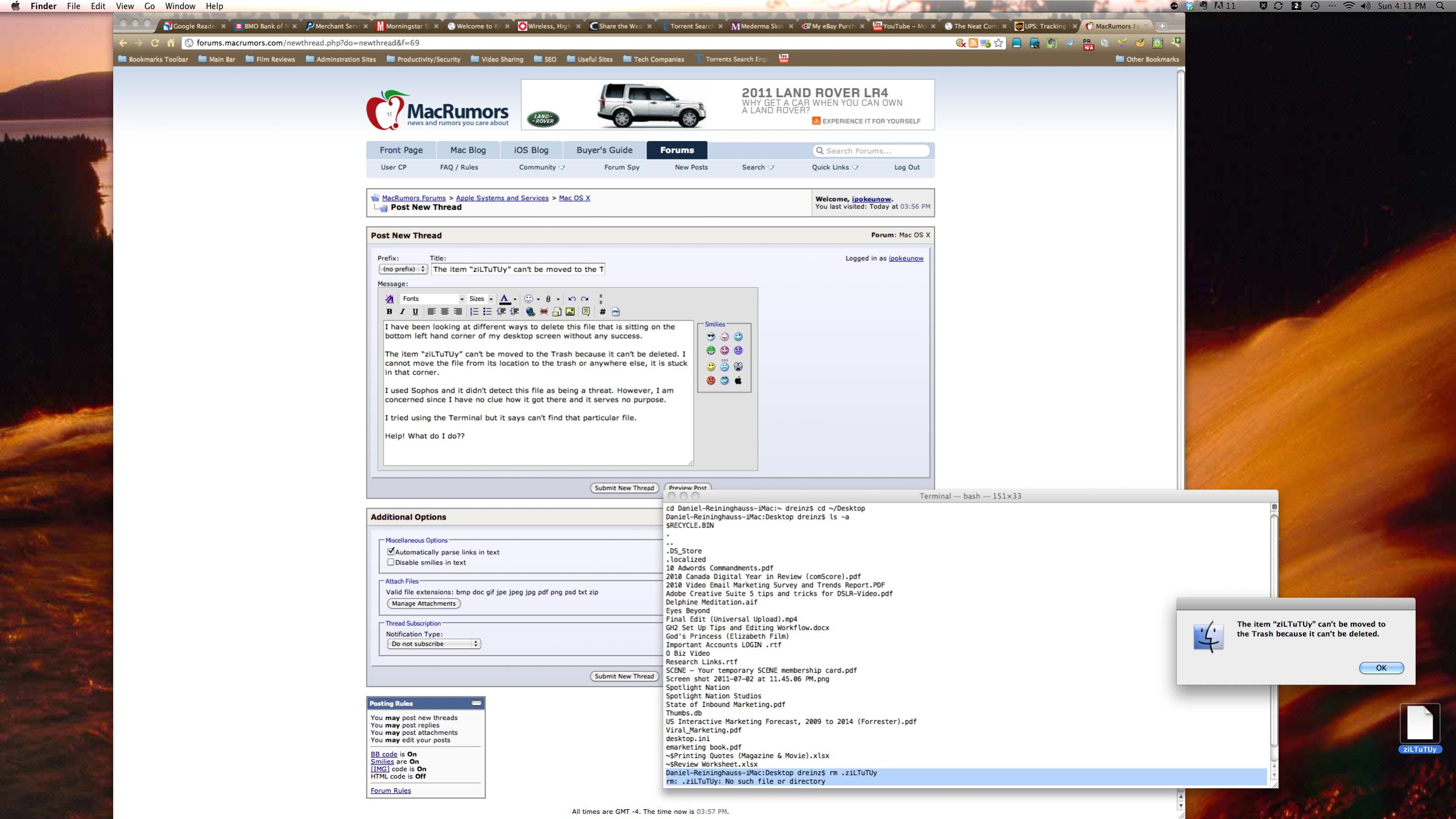Insert a hyperlink with the globe icon
Image resolution: width=1456 pixels, height=819 pixels.
(x=530, y=312)
